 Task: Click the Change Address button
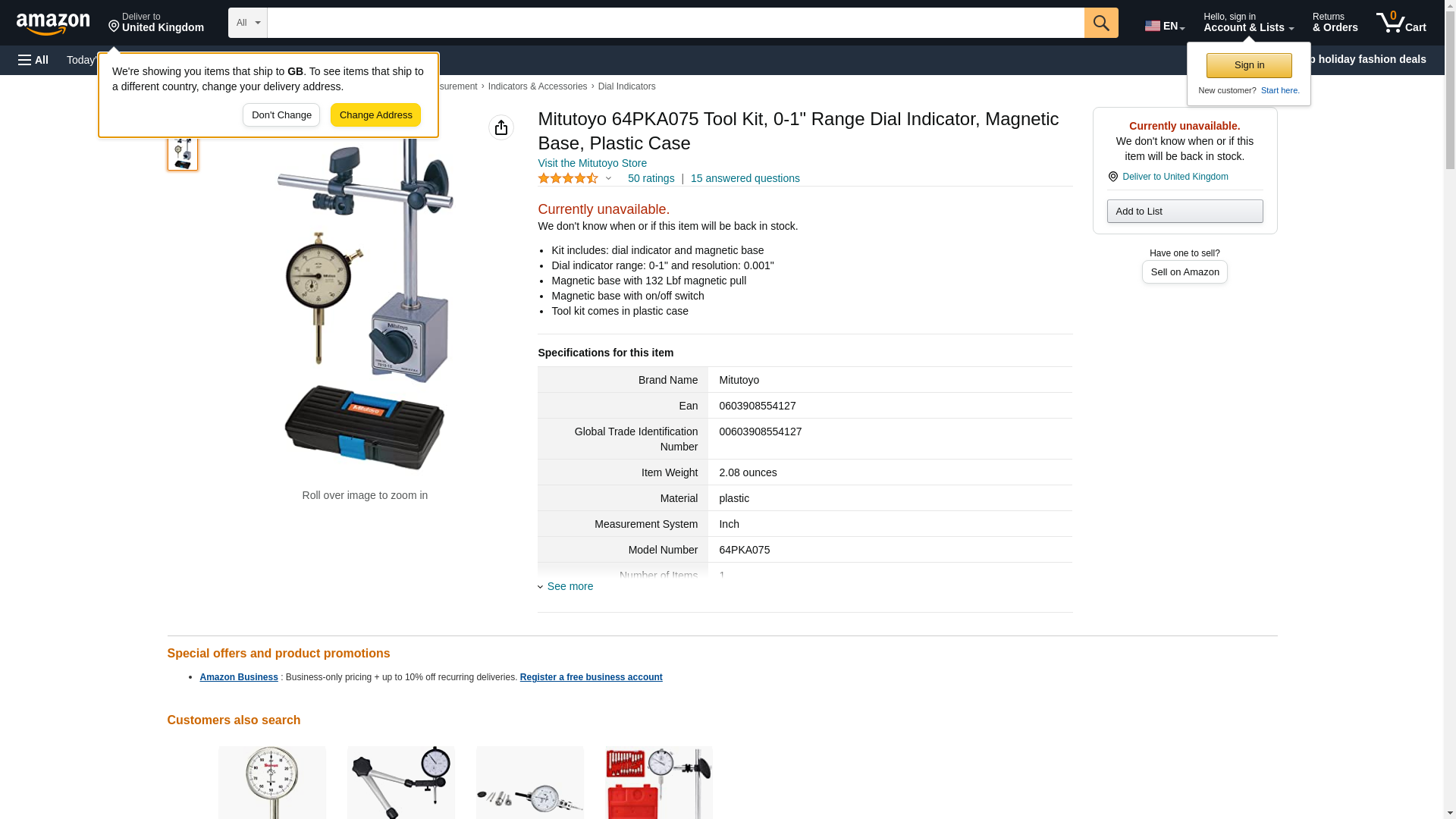point(375,115)
